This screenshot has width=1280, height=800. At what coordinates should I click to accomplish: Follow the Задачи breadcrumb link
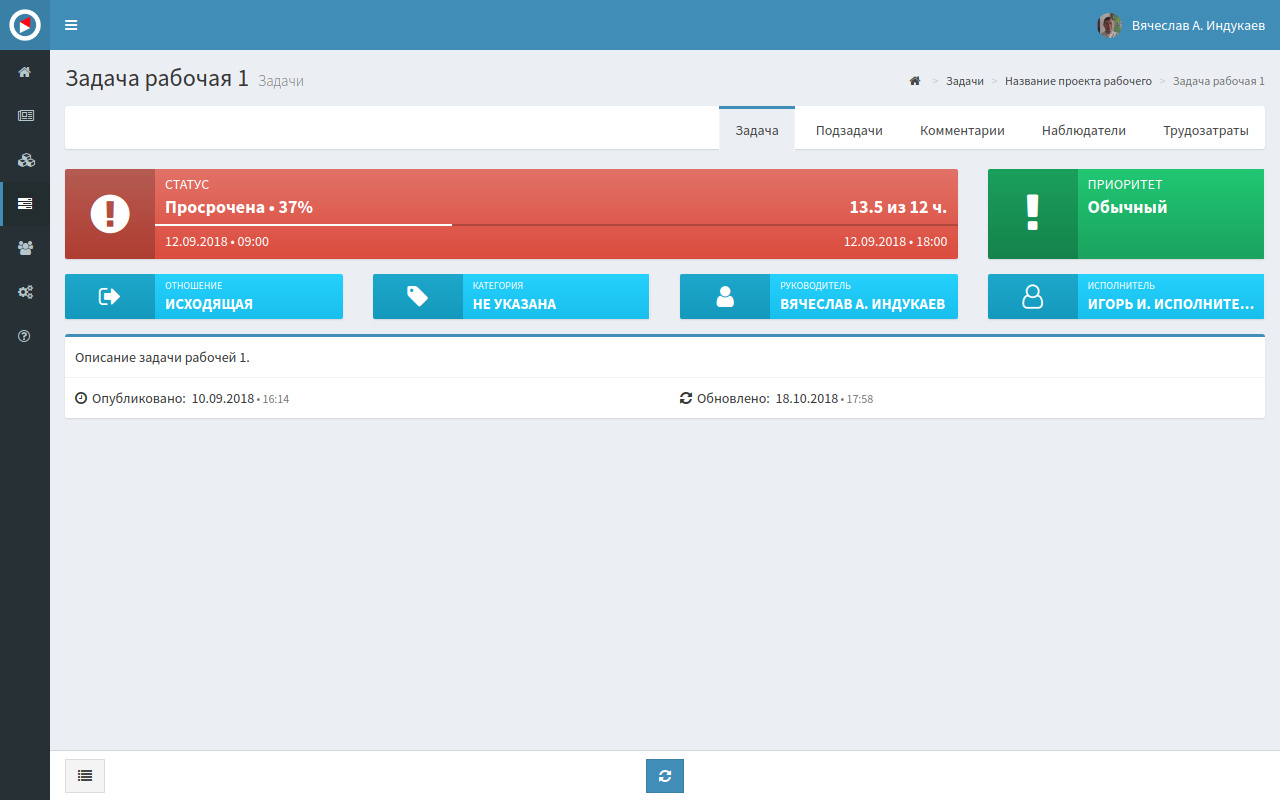coord(965,81)
